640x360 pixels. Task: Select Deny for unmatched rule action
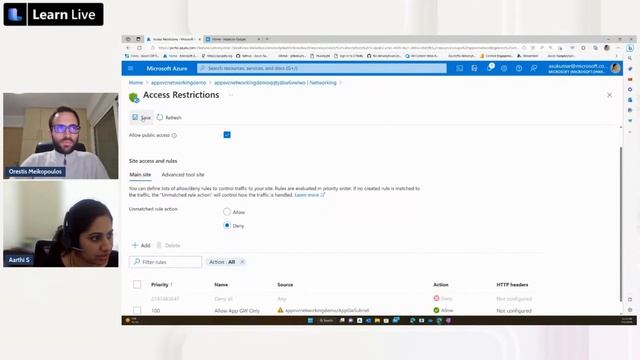tap(227, 225)
